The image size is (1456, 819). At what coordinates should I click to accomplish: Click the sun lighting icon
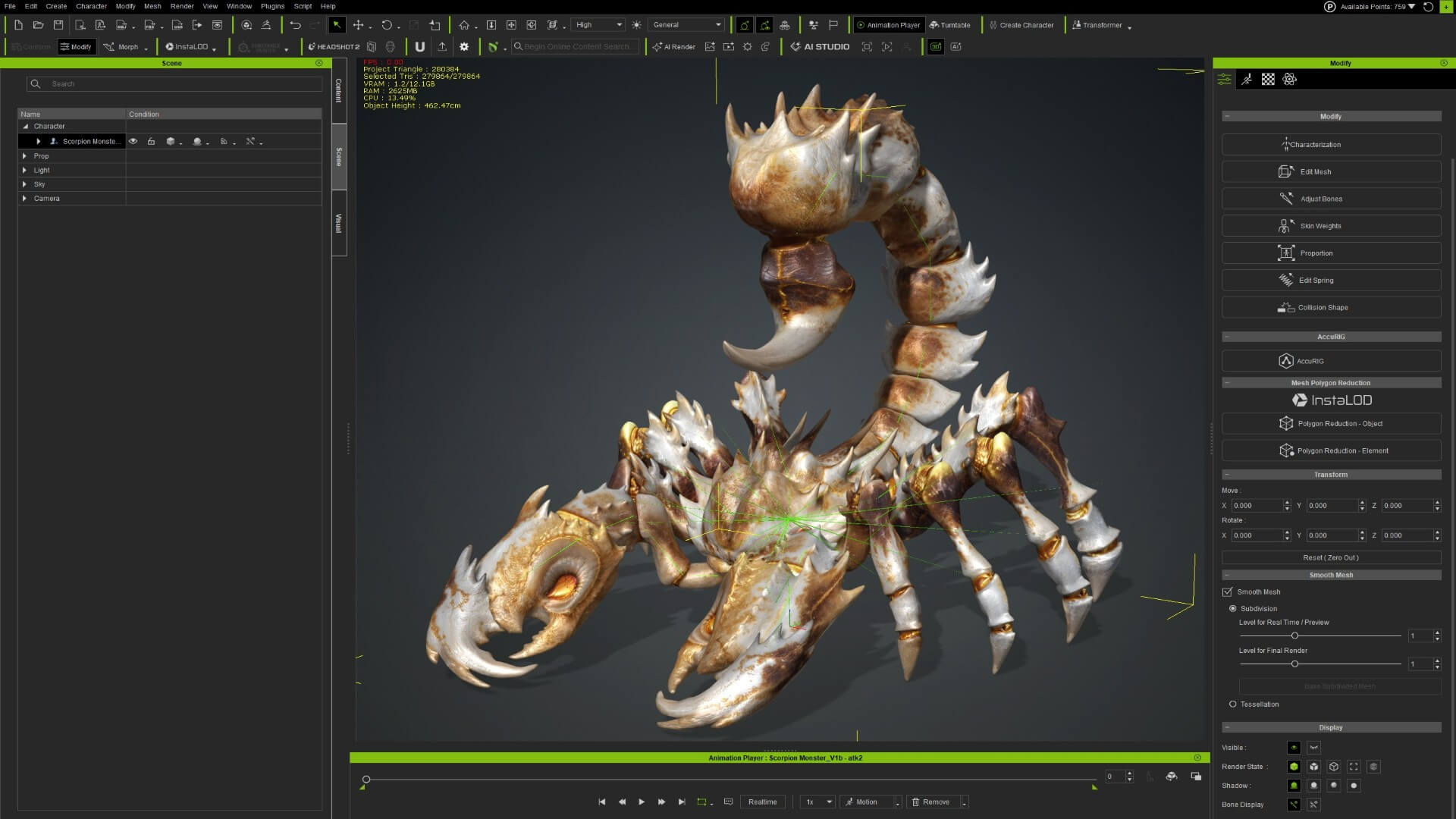[x=636, y=25]
